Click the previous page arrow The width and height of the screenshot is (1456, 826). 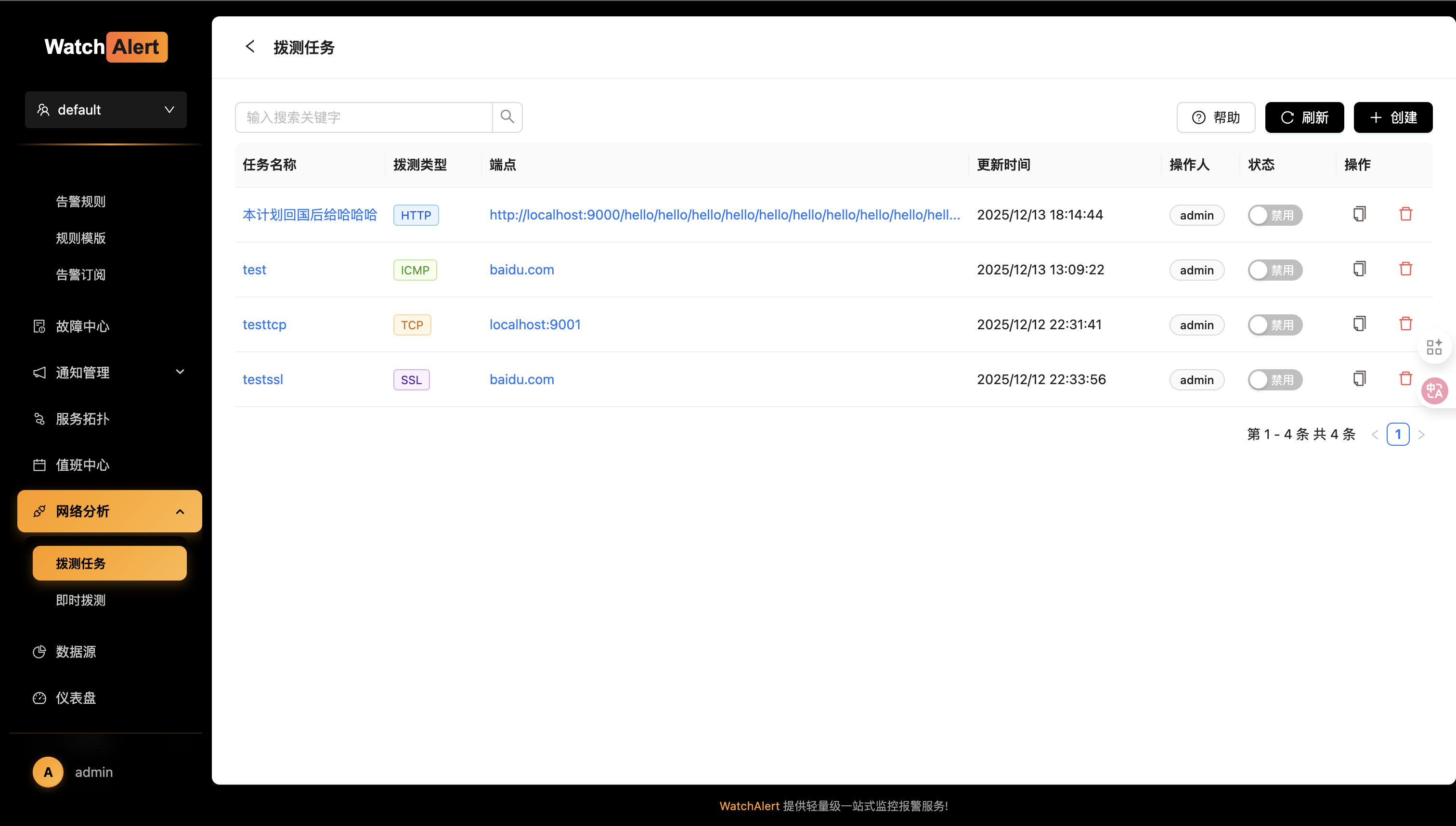(x=1375, y=435)
